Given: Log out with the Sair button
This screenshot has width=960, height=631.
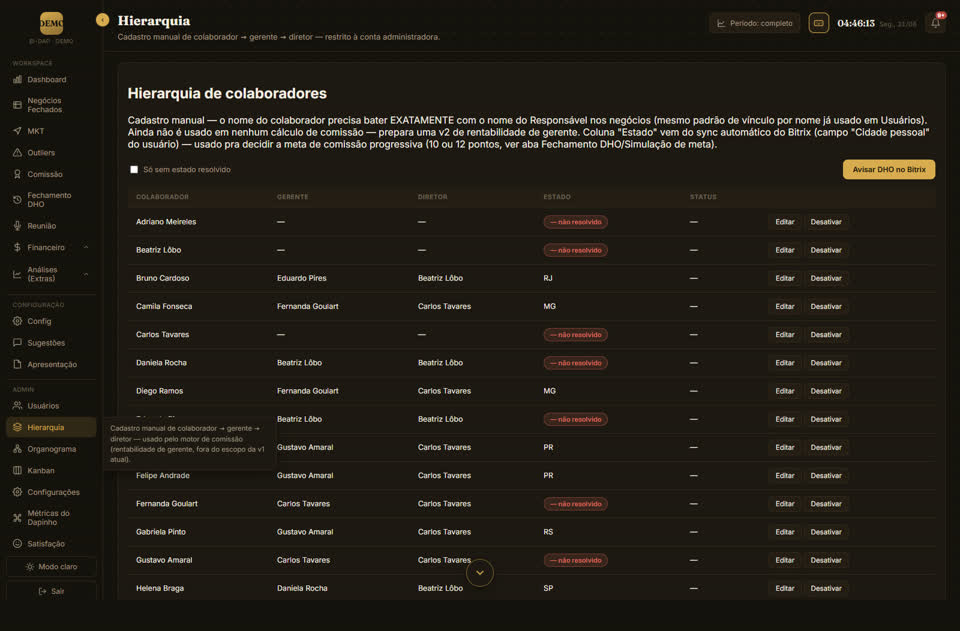Looking at the screenshot, I should coord(51,591).
